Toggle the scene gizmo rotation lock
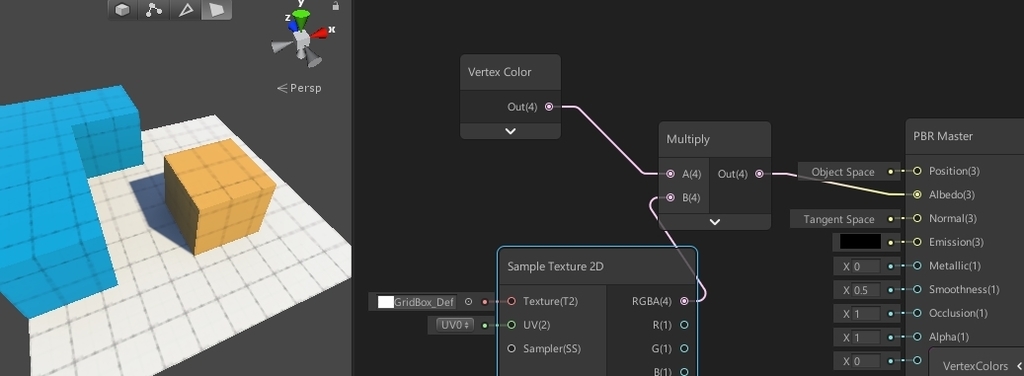The image size is (1024, 376). point(336,6)
